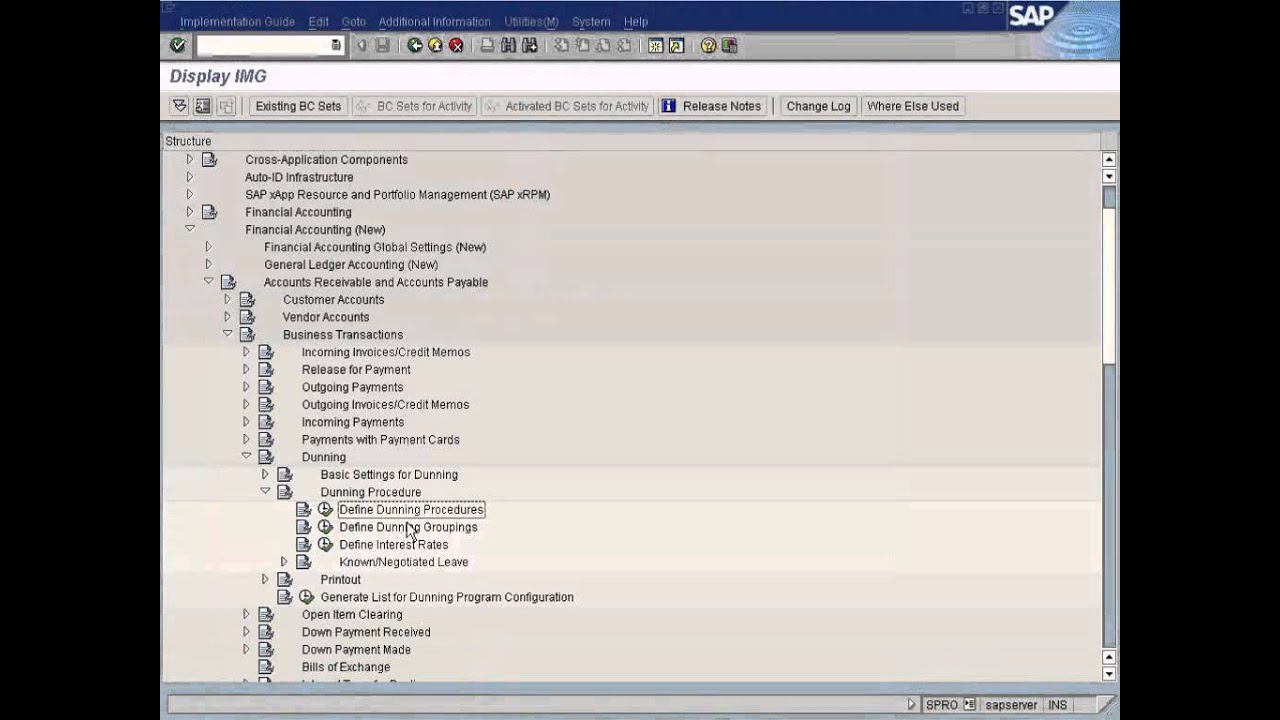1280x720 pixels.
Task: Open the Help menu
Action: (x=635, y=21)
